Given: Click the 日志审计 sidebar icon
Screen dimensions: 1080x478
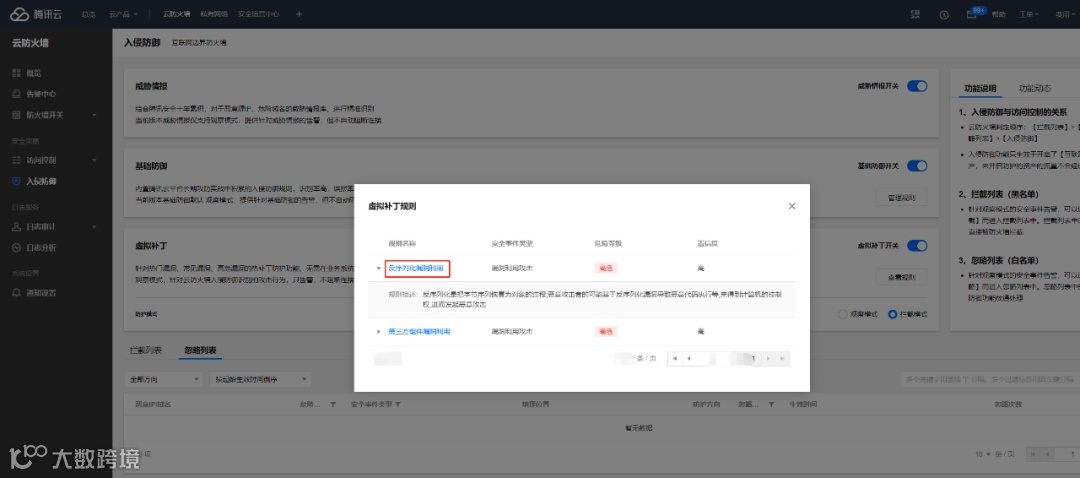Looking at the screenshot, I should tap(17, 227).
